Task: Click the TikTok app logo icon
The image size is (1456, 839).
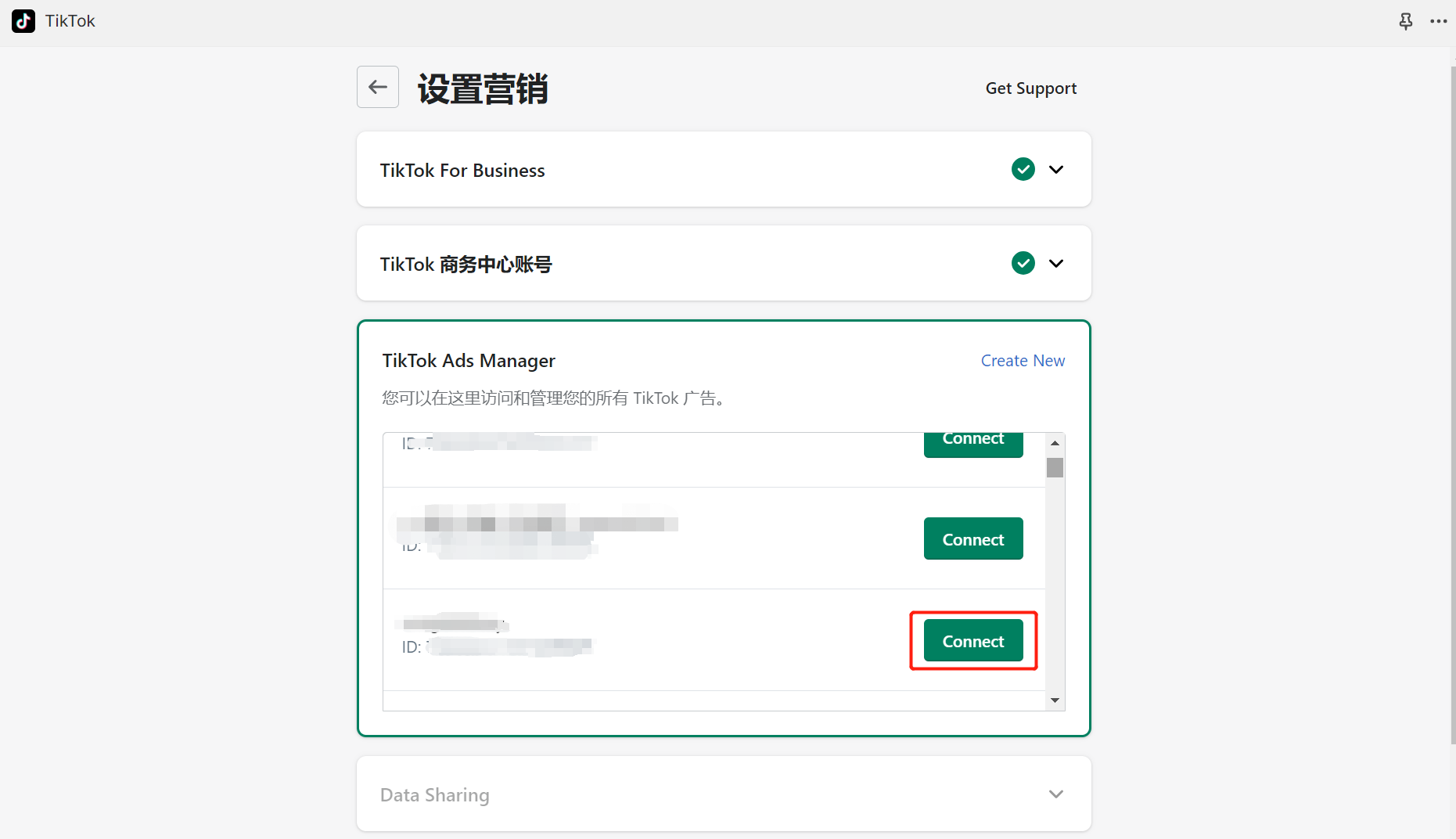Action: coord(23,21)
